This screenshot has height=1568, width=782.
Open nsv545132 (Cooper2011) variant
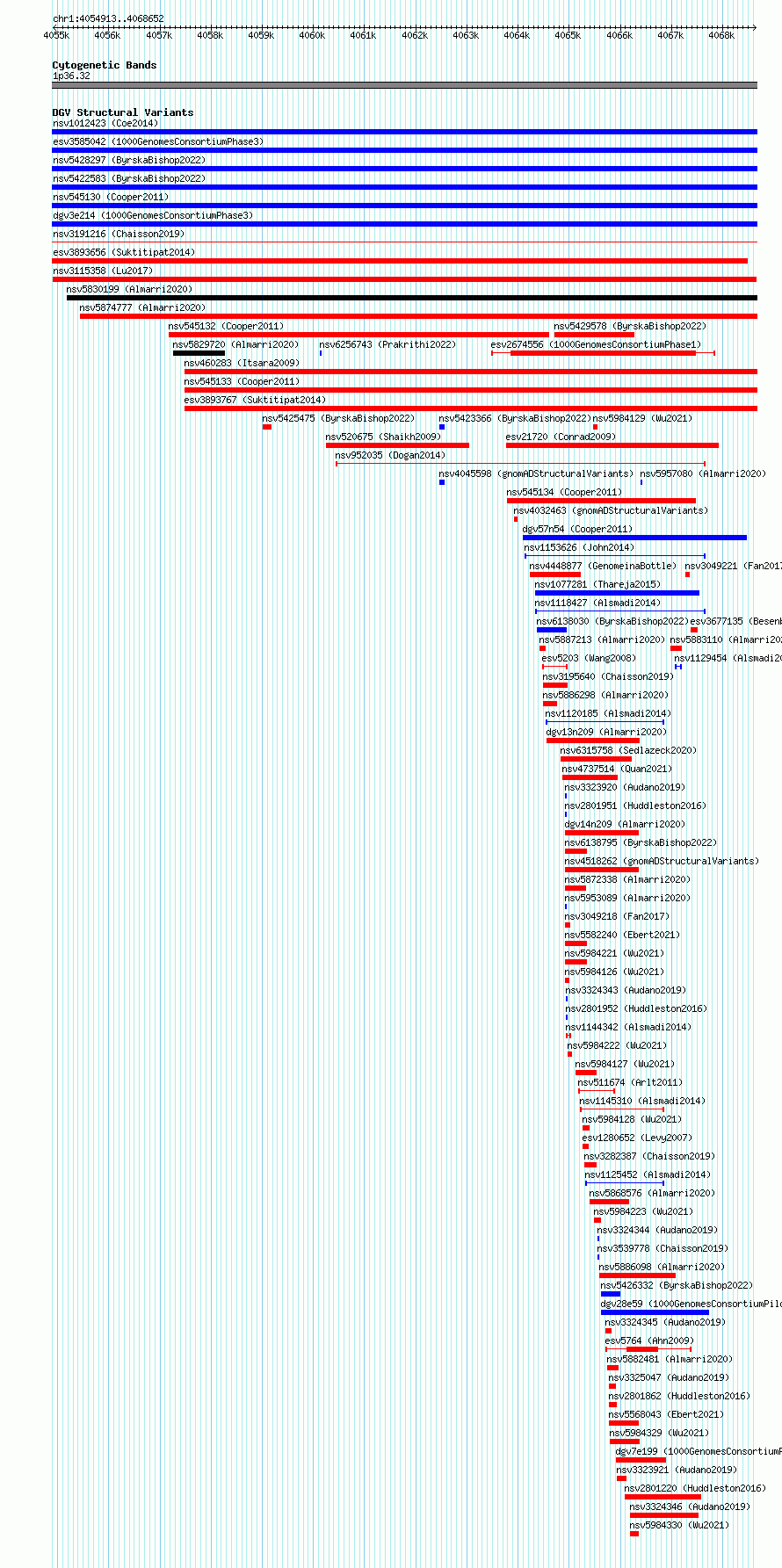[227, 326]
